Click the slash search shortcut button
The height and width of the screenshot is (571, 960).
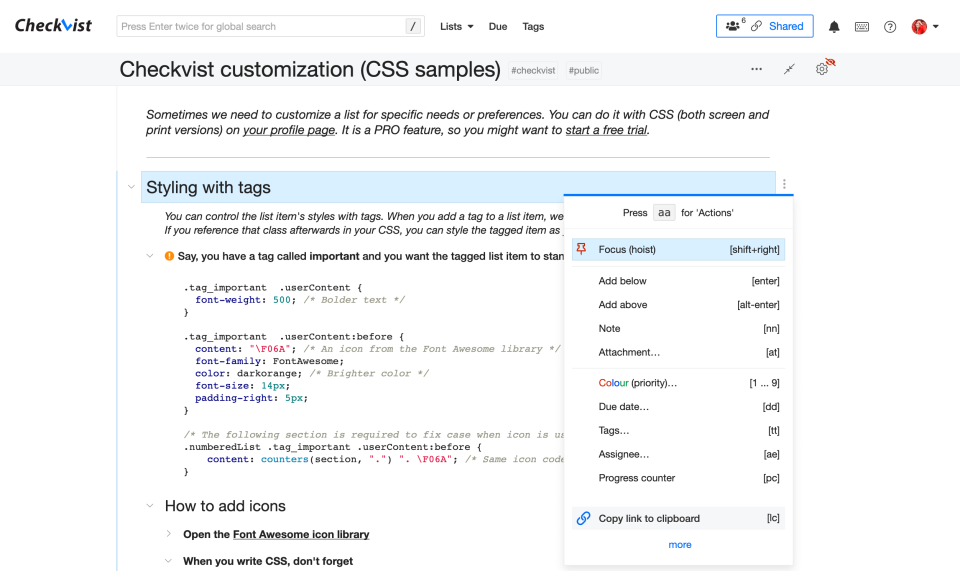(413, 27)
